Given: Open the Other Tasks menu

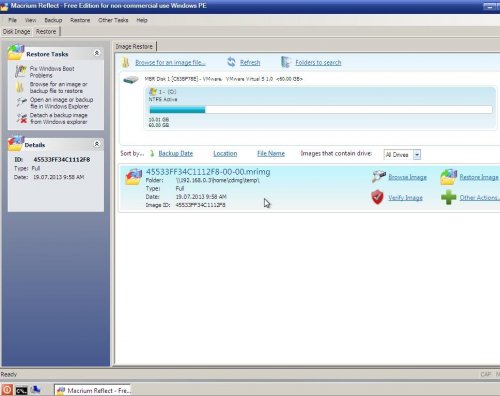Looking at the screenshot, I should coord(113,20).
